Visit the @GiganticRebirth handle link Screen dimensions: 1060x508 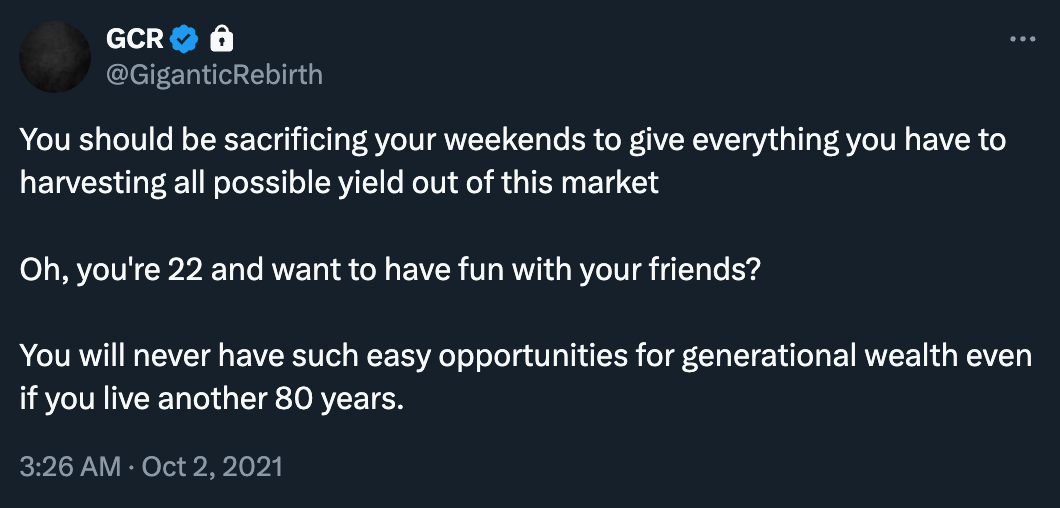(x=214, y=74)
